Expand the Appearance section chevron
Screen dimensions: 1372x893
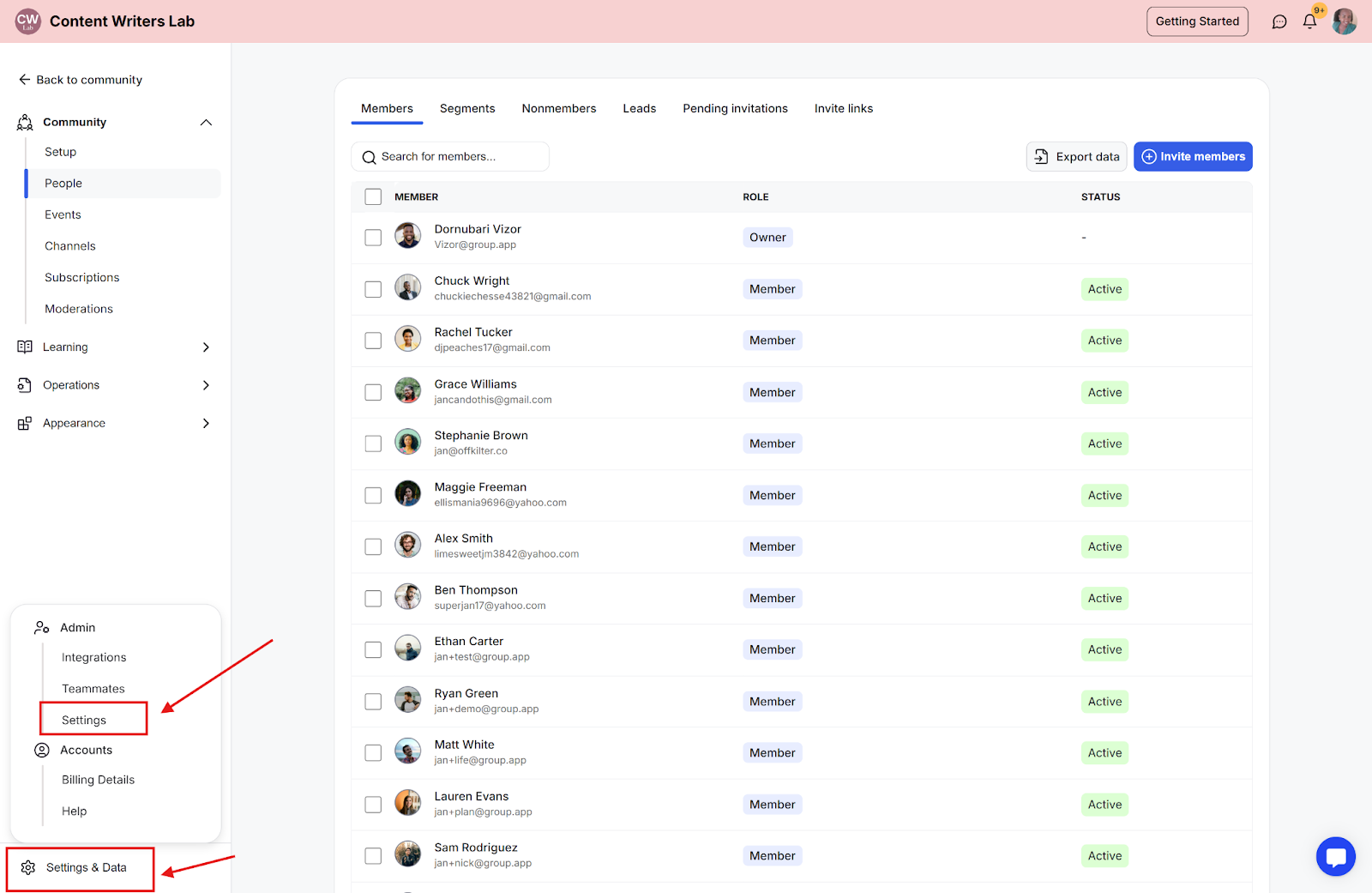click(x=206, y=424)
